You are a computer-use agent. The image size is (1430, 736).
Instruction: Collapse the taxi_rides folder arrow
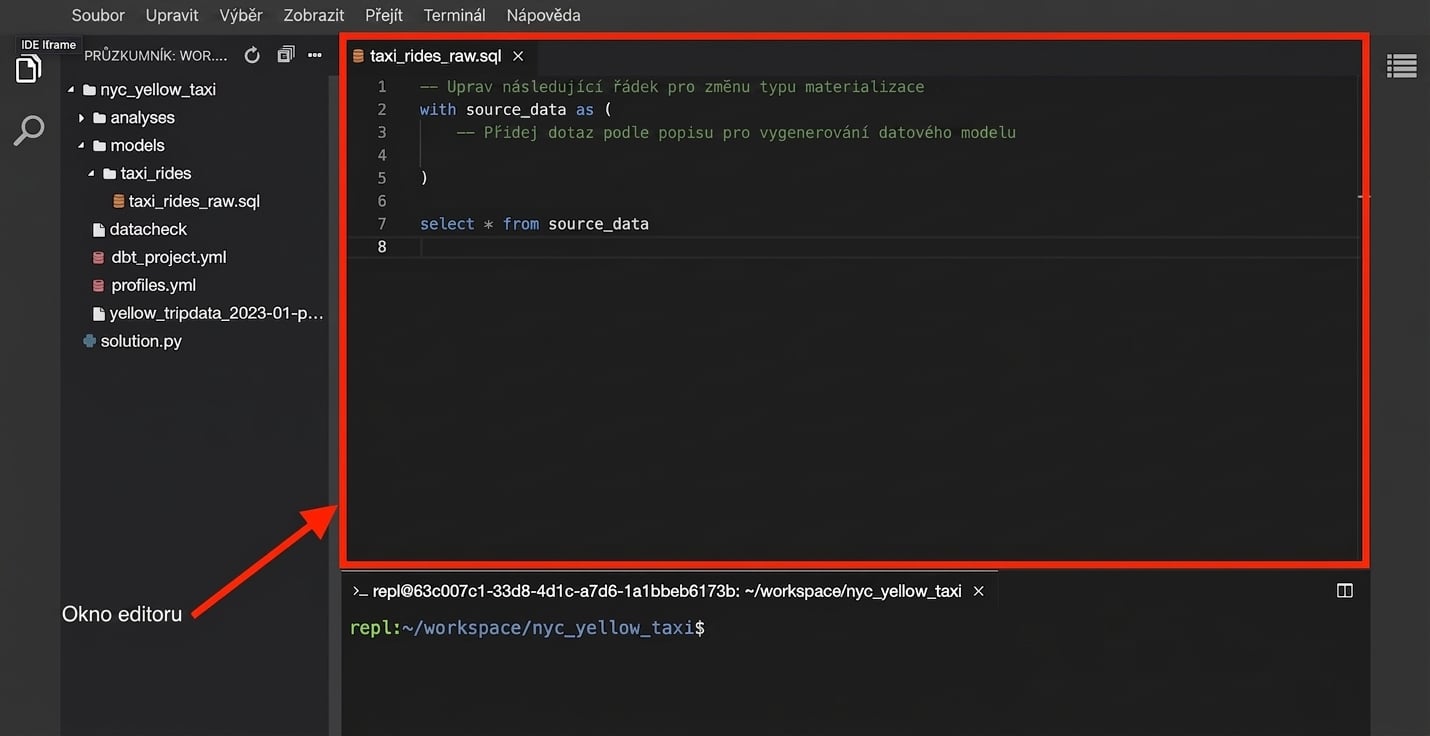(91, 173)
